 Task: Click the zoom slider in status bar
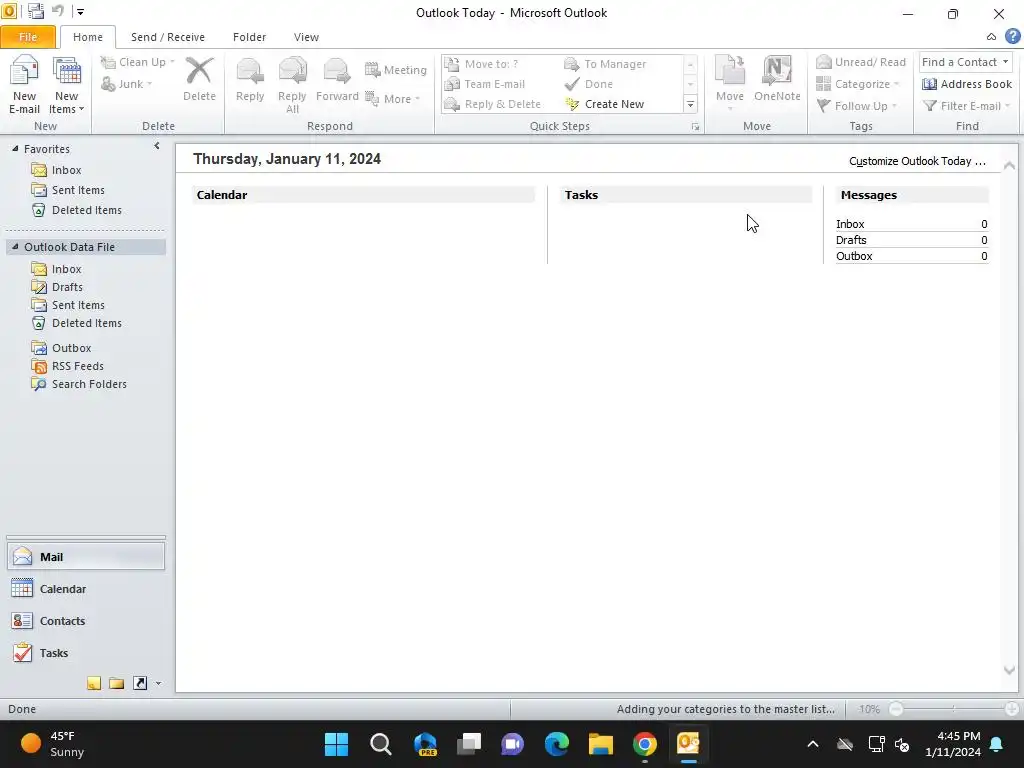[953, 709]
